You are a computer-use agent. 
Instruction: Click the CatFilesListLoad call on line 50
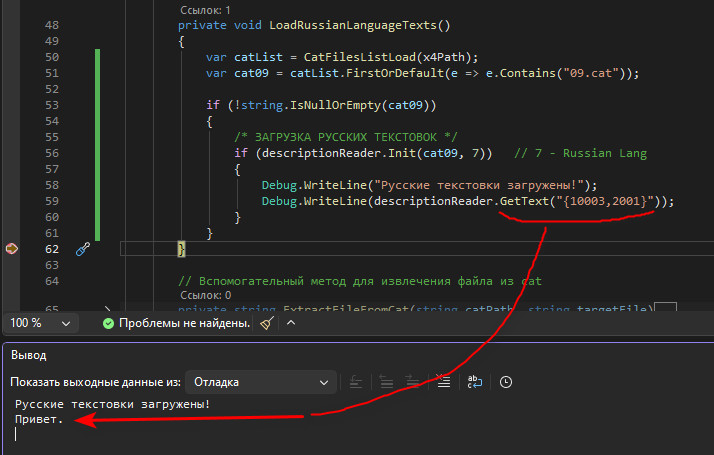pos(360,57)
